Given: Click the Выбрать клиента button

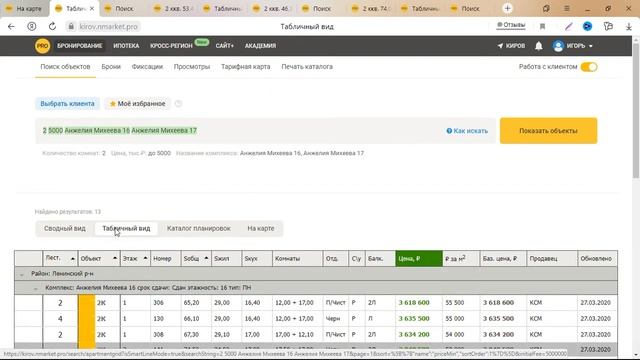Looking at the screenshot, I should point(67,104).
